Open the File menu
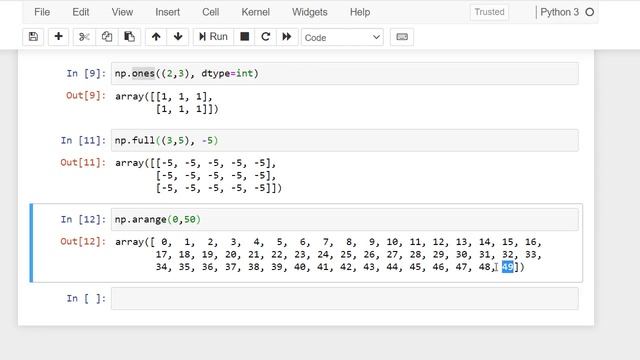 point(42,12)
